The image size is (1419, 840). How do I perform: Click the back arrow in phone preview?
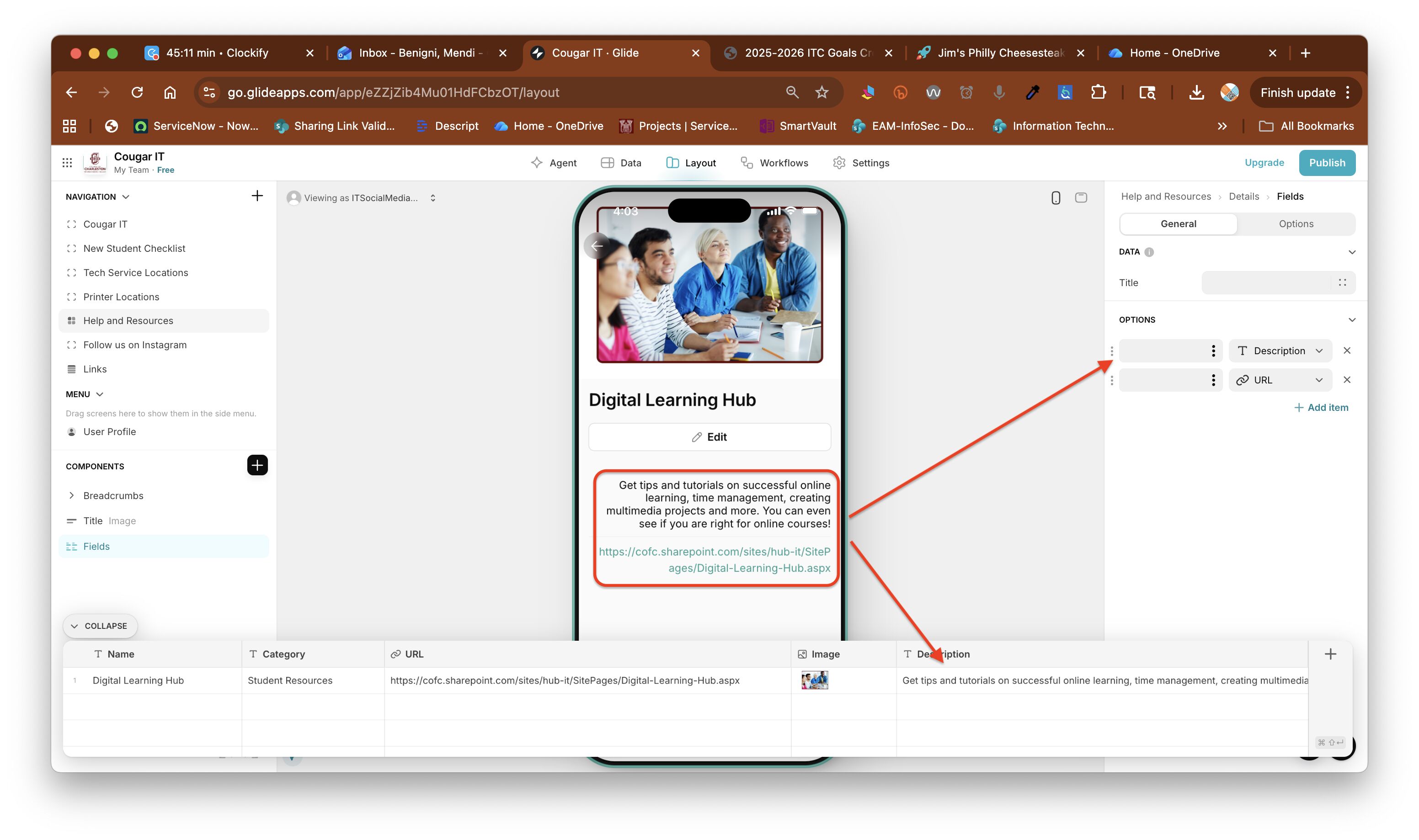click(x=597, y=246)
